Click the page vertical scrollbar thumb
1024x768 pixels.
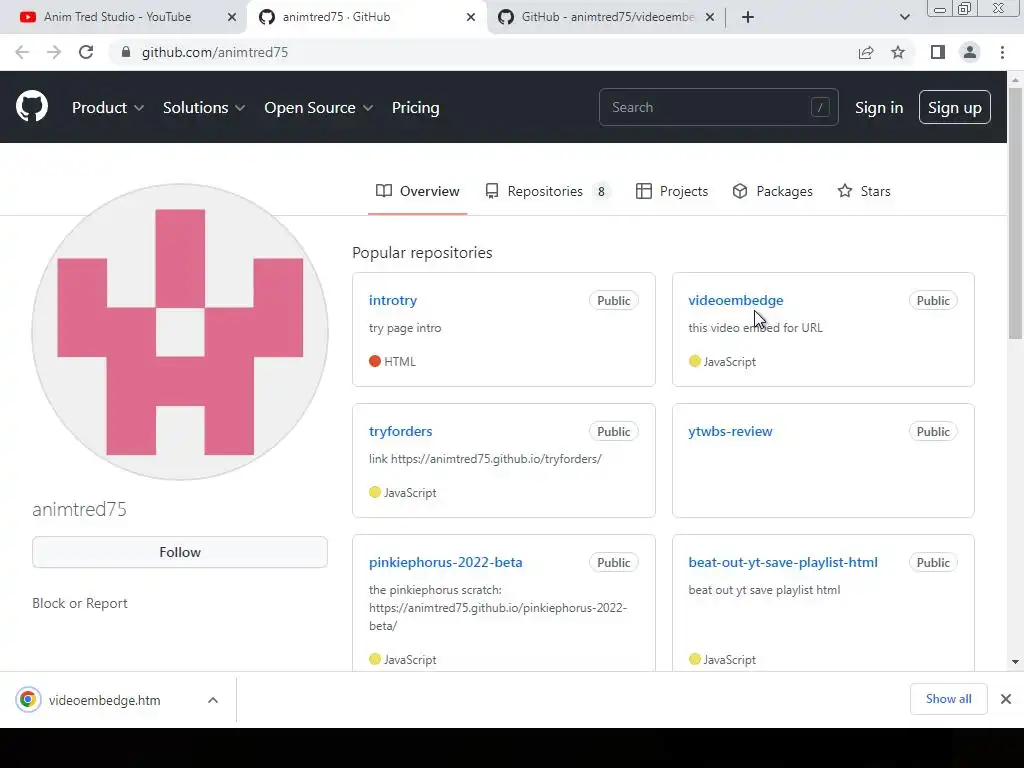click(x=1015, y=212)
